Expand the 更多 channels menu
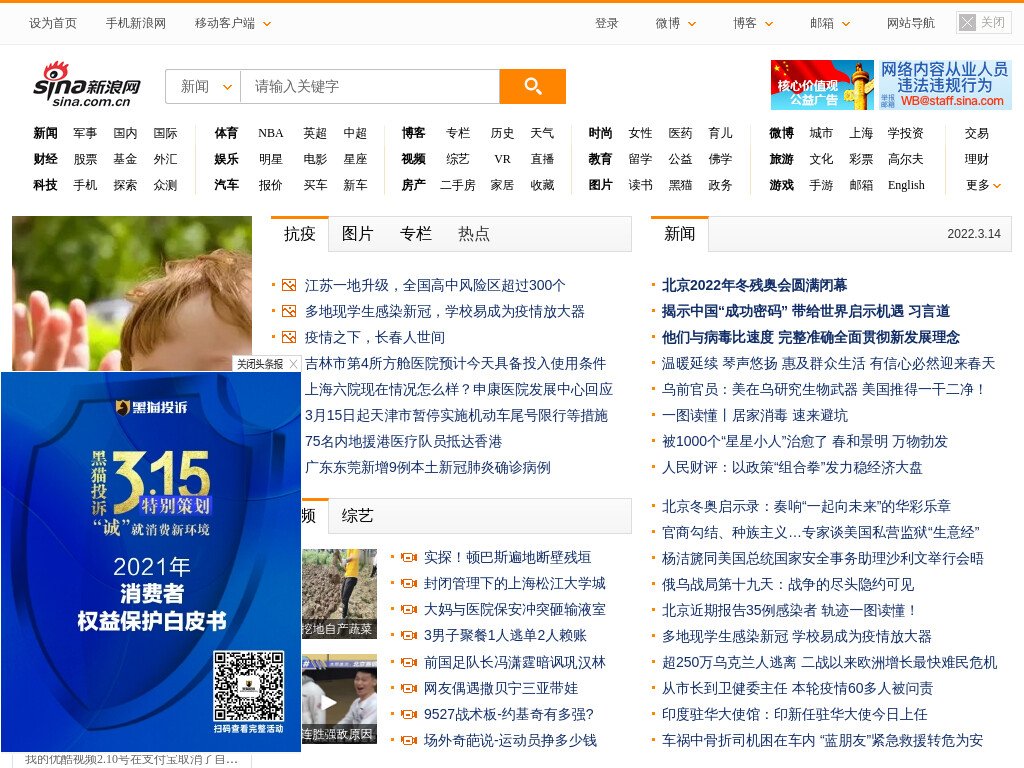Screen dimensions: 1024x768 [984, 185]
